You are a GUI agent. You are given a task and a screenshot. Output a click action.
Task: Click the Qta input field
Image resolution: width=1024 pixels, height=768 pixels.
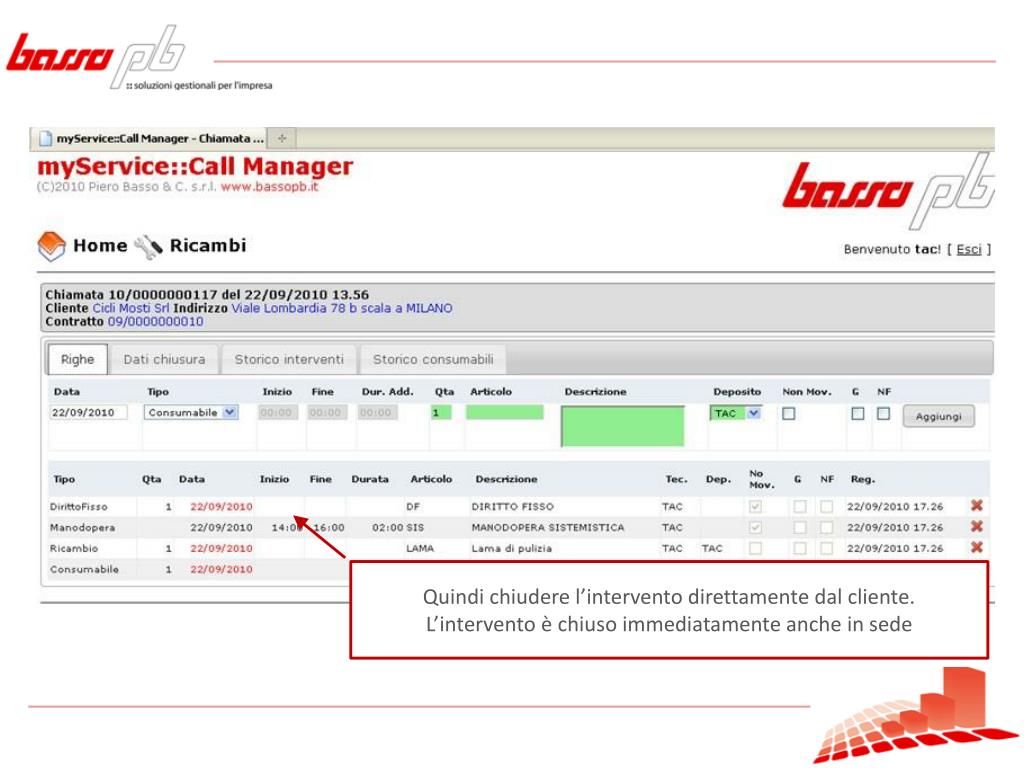click(441, 413)
